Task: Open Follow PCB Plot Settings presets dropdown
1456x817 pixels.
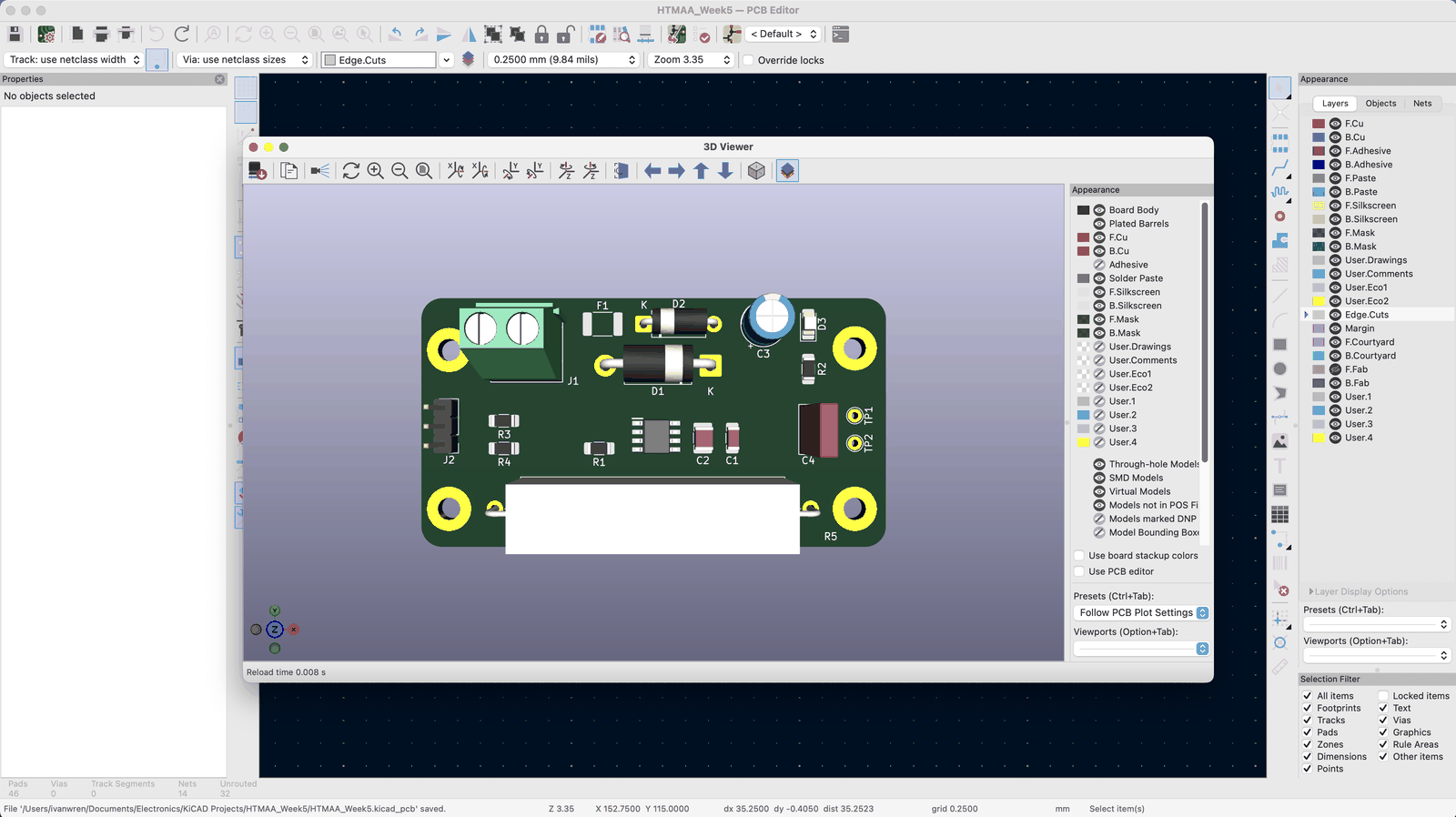Action: click(x=1141, y=613)
